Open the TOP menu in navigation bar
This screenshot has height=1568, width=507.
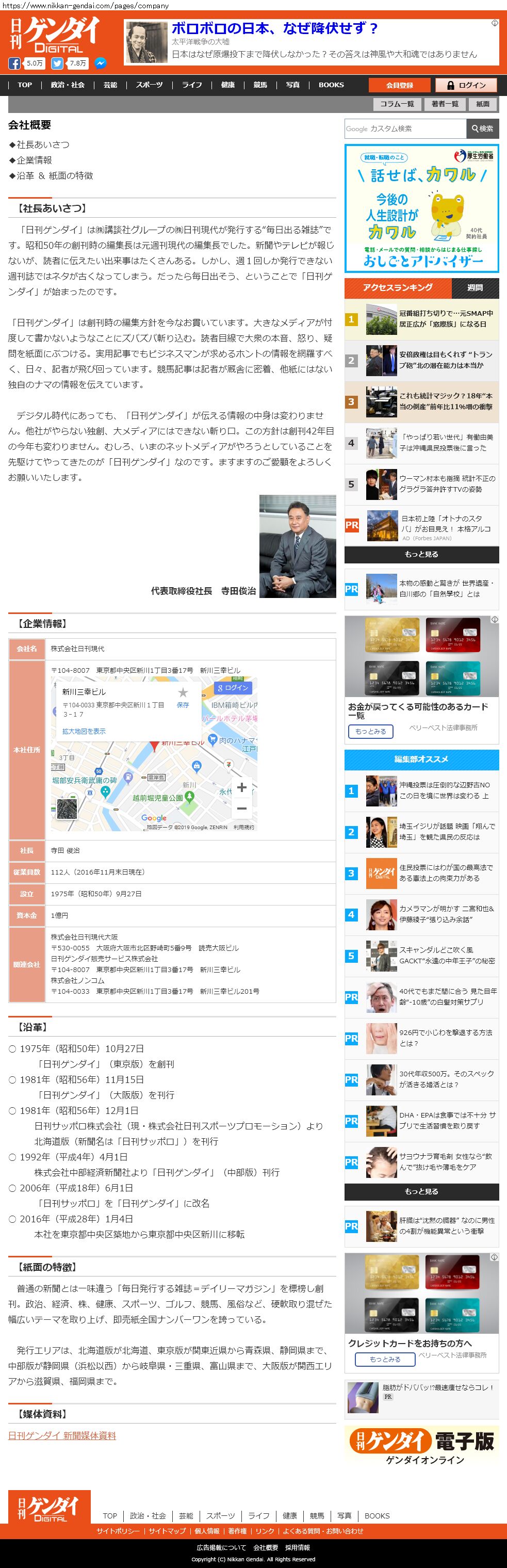(25, 85)
